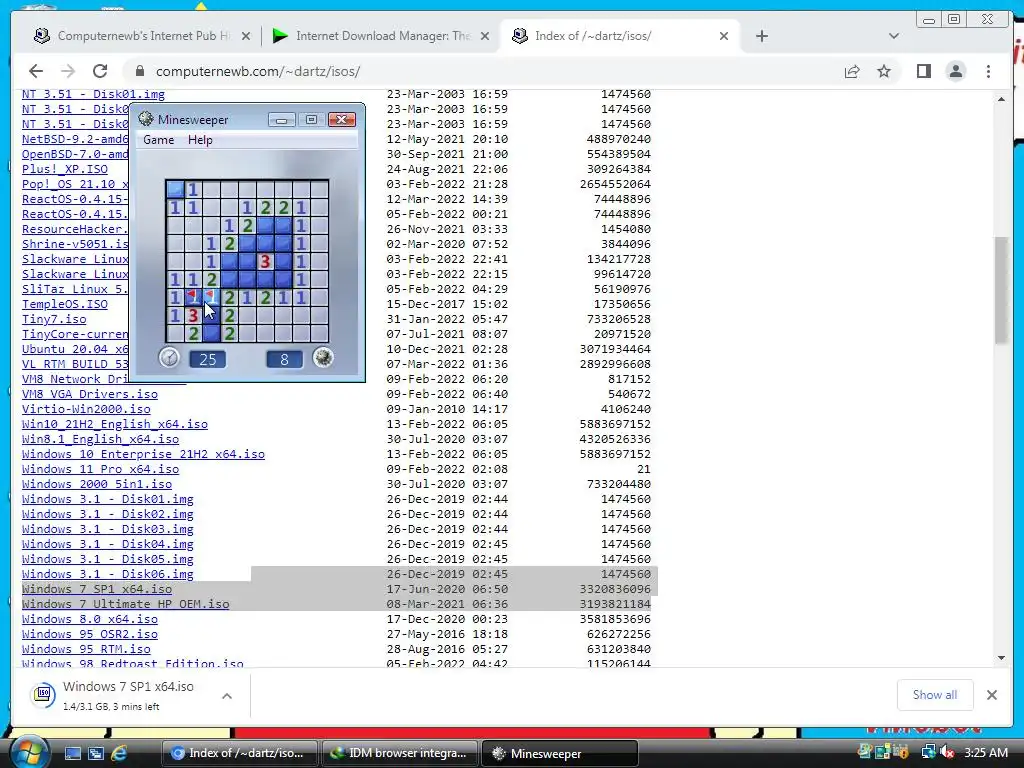Open Plus! XP.ISO link
The image size is (1024, 768).
point(65,169)
